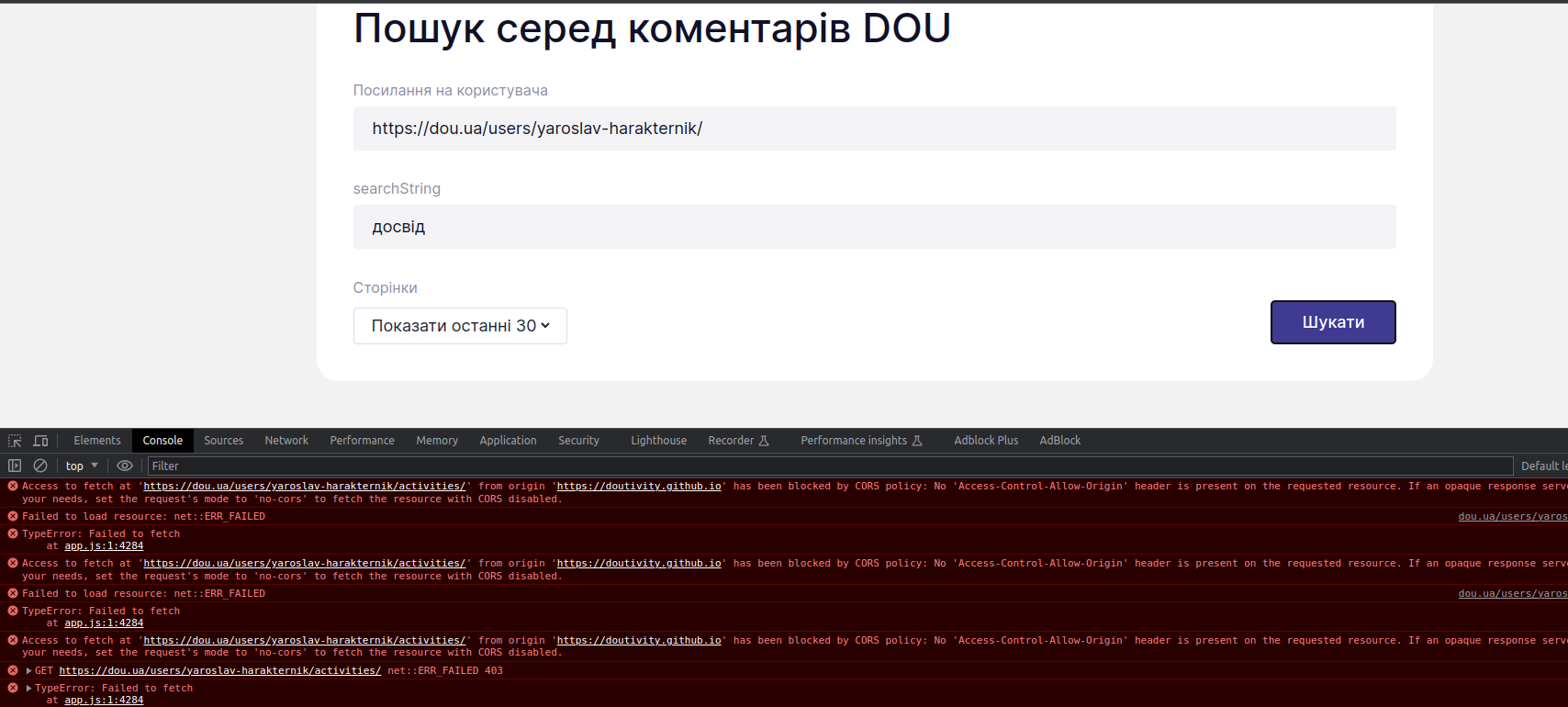Viewport: 1568px width, 707px height.
Task: Click the red error icon beside GET request
Action: coord(13,671)
